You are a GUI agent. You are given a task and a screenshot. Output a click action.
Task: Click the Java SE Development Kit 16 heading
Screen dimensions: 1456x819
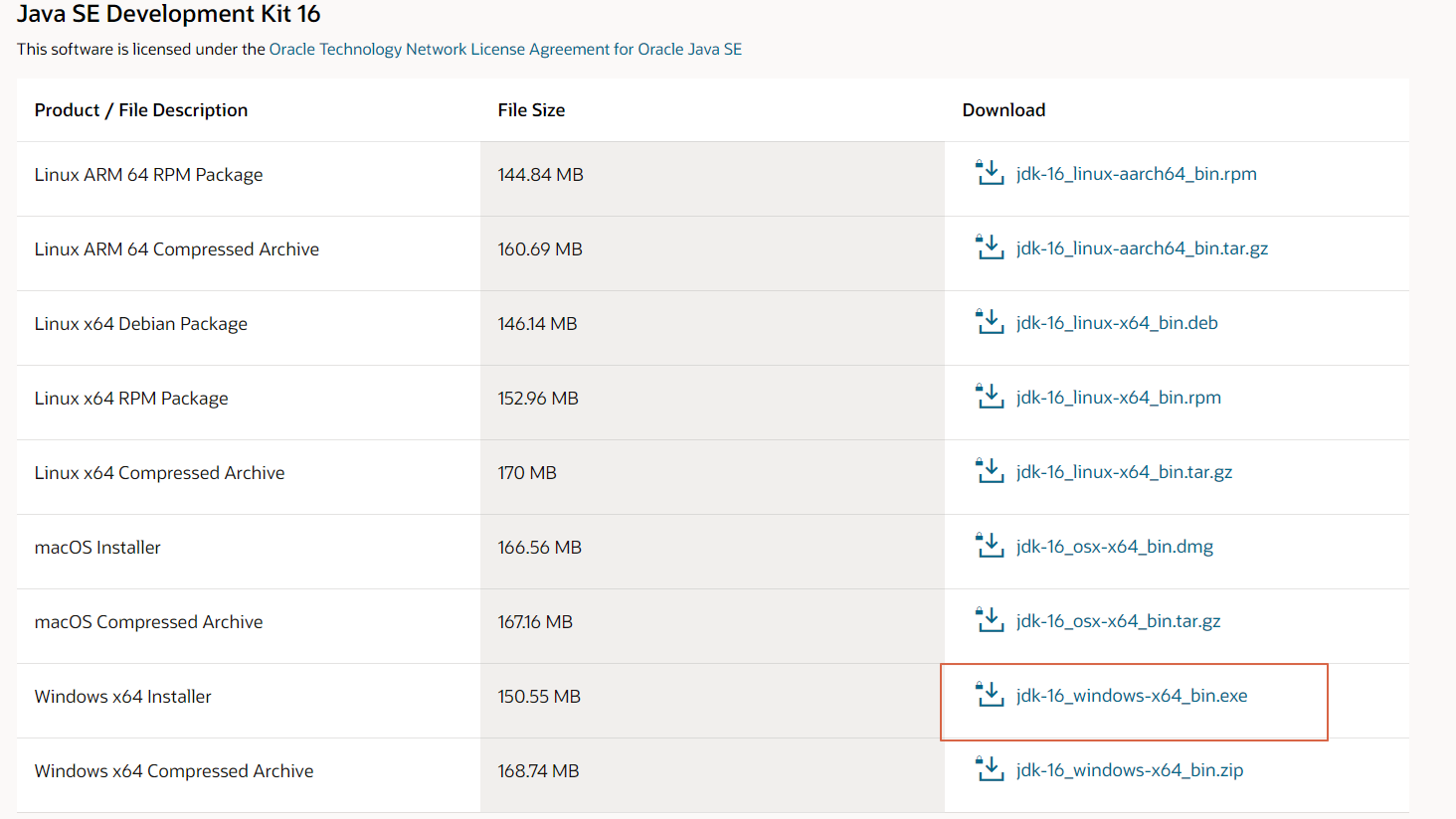[169, 14]
